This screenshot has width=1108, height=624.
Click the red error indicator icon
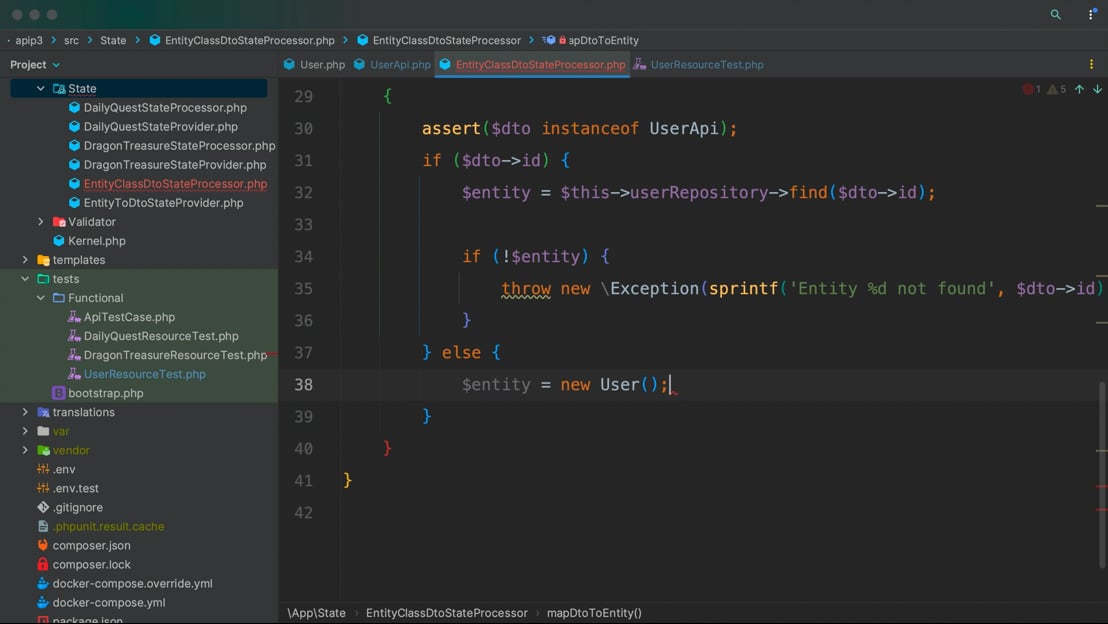coord(1027,89)
